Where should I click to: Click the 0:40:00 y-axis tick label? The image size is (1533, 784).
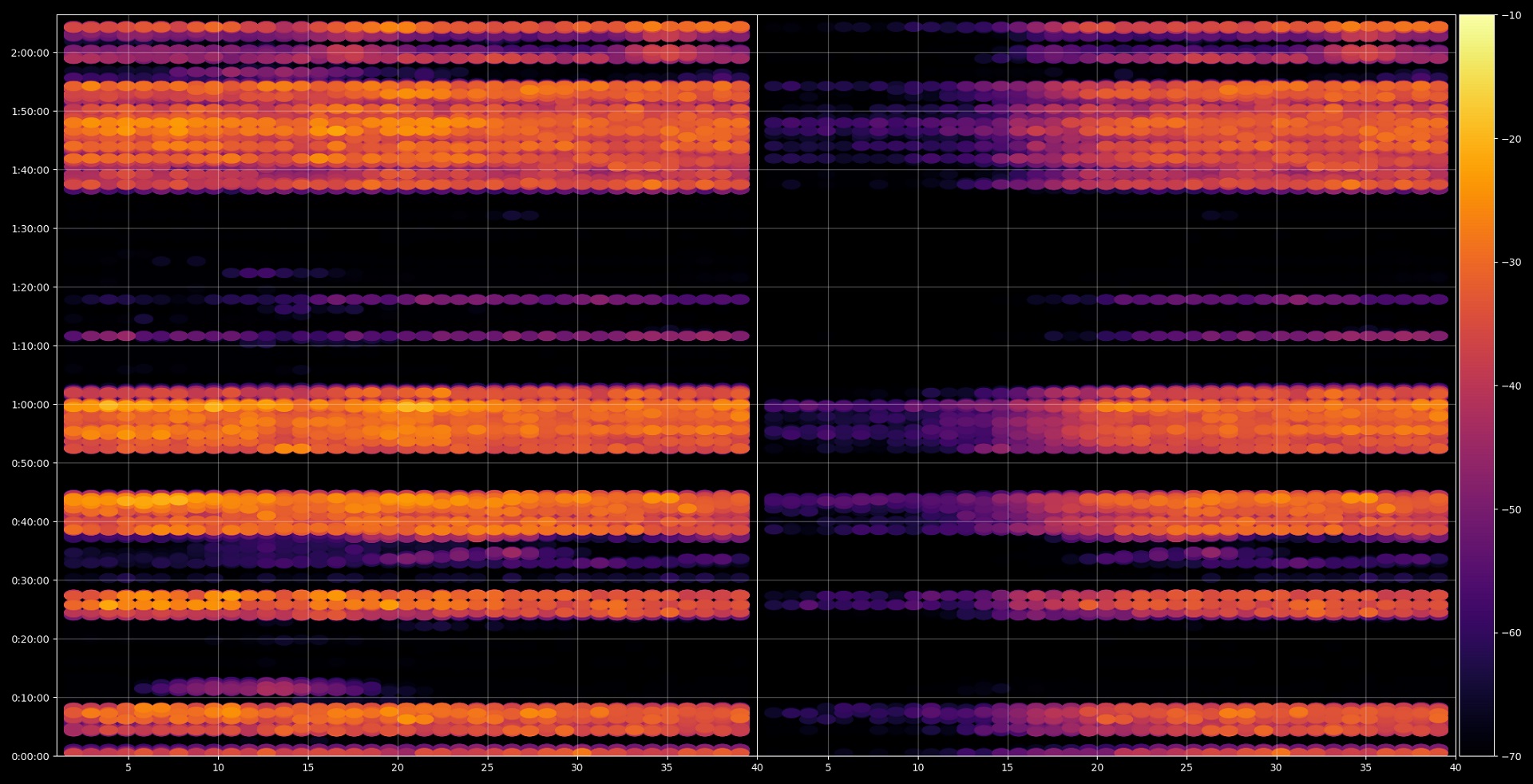coord(30,522)
